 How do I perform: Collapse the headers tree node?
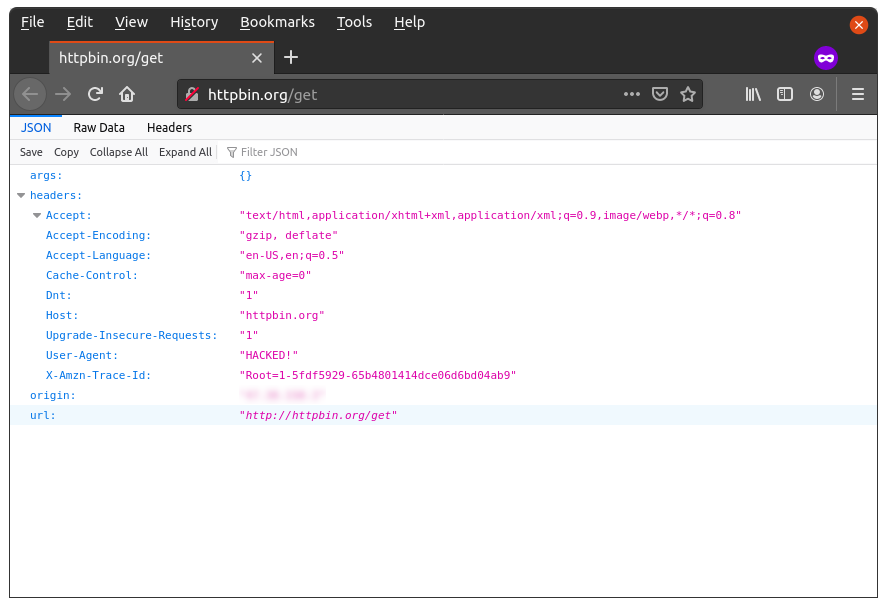tap(21, 196)
